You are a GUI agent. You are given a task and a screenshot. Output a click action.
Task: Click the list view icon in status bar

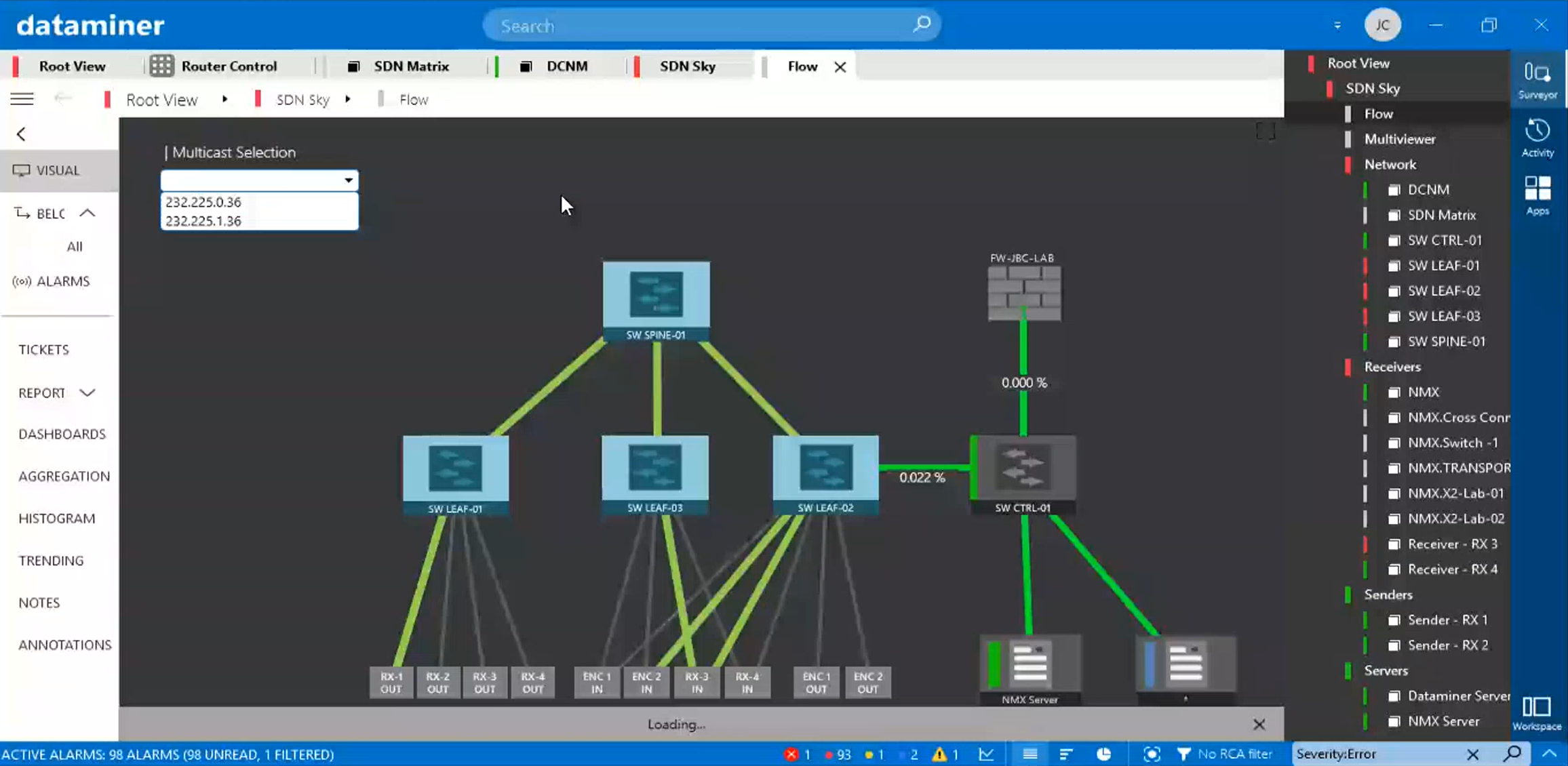[1030, 754]
